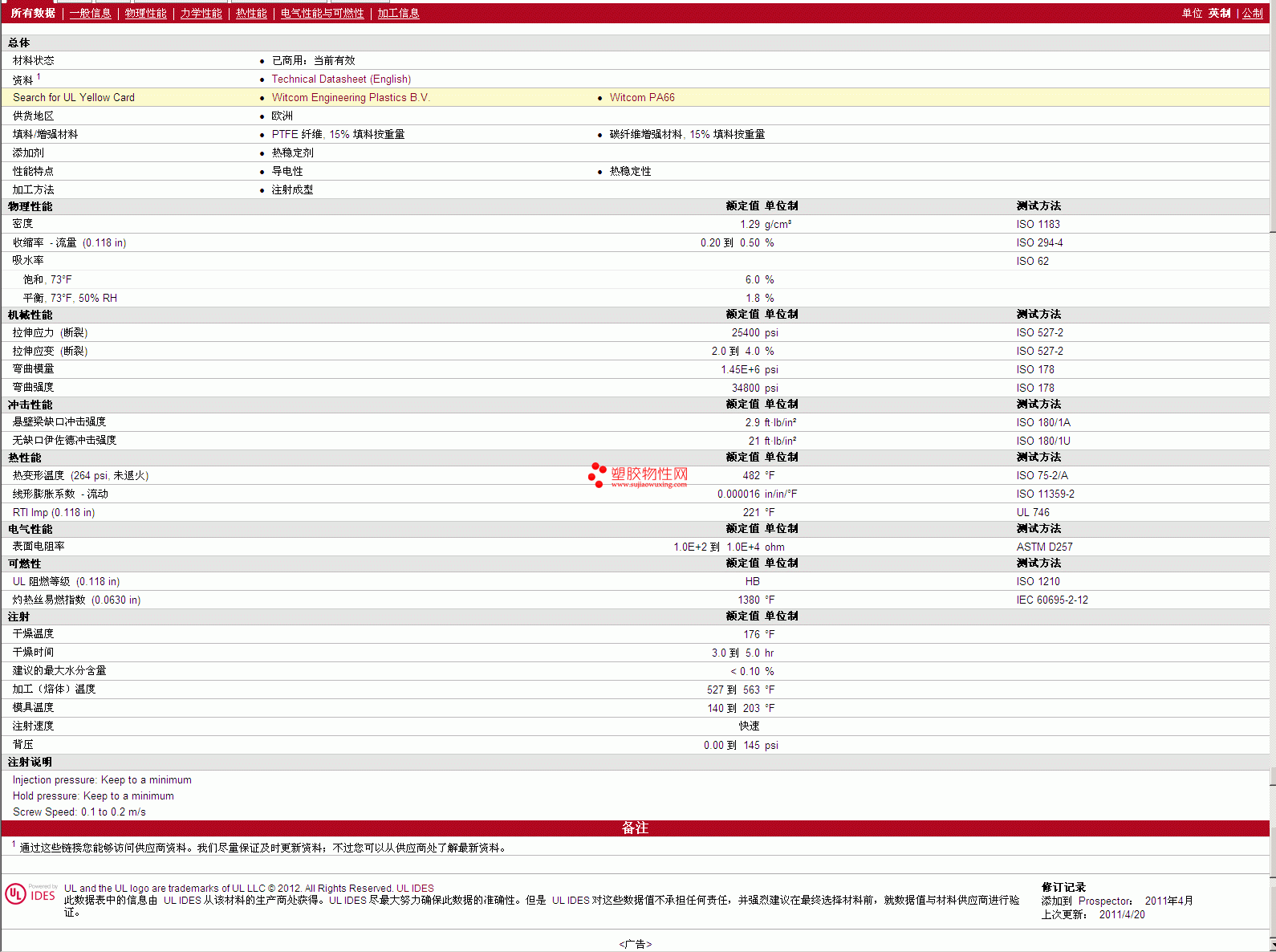Click the 注射成型 processing method entry
Image resolution: width=1276 pixels, height=952 pixels.
point(292,189)
